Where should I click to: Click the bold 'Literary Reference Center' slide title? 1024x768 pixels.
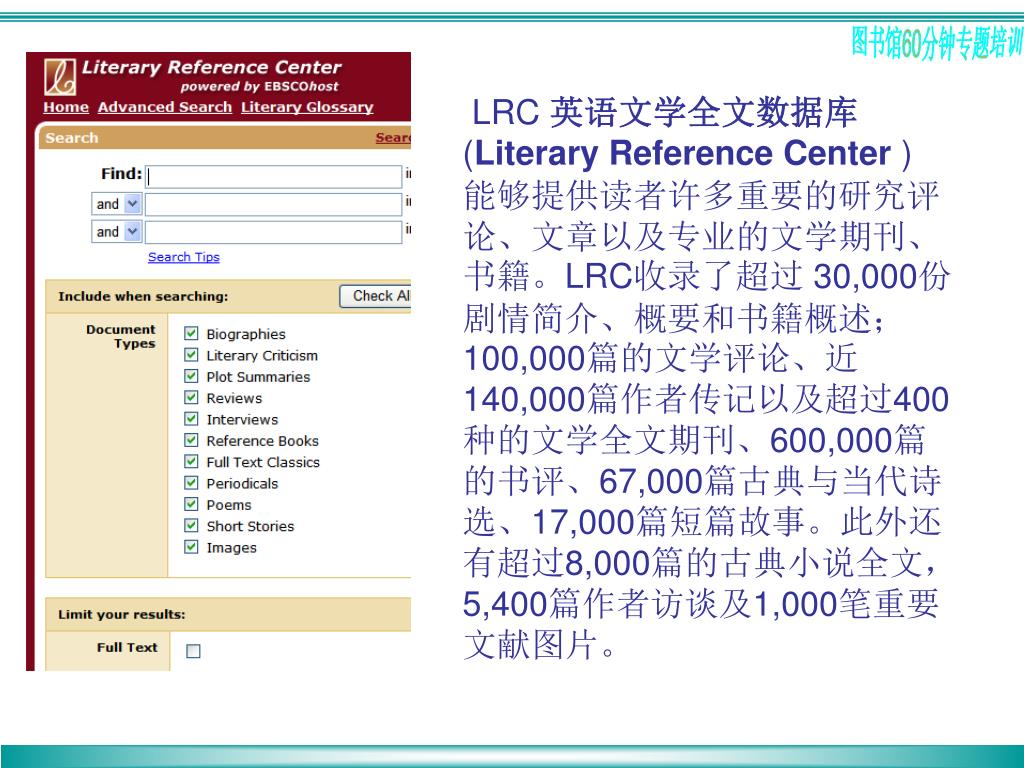pos(683,153)
